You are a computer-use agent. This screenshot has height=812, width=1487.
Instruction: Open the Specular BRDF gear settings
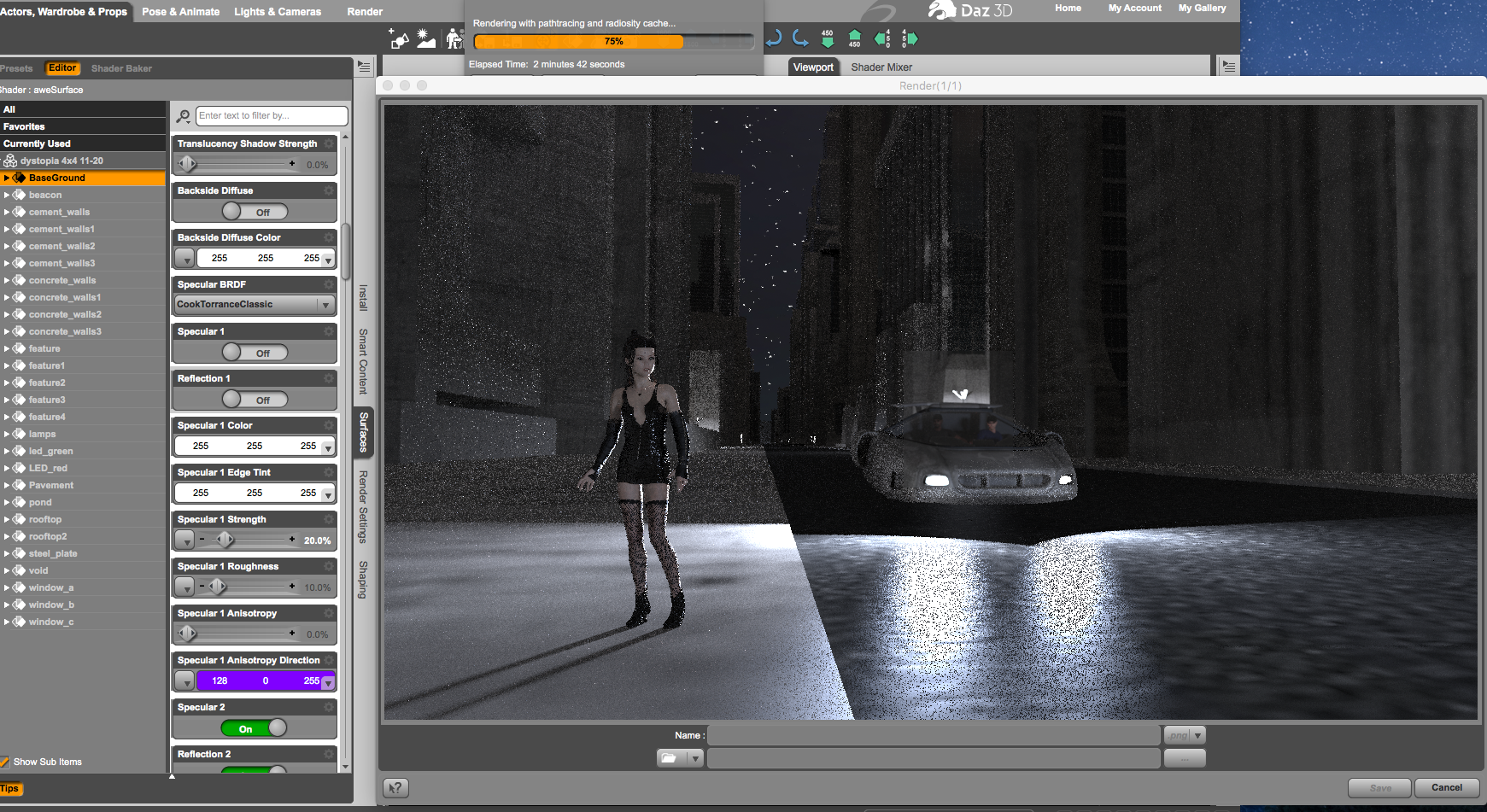coord(329,284)
